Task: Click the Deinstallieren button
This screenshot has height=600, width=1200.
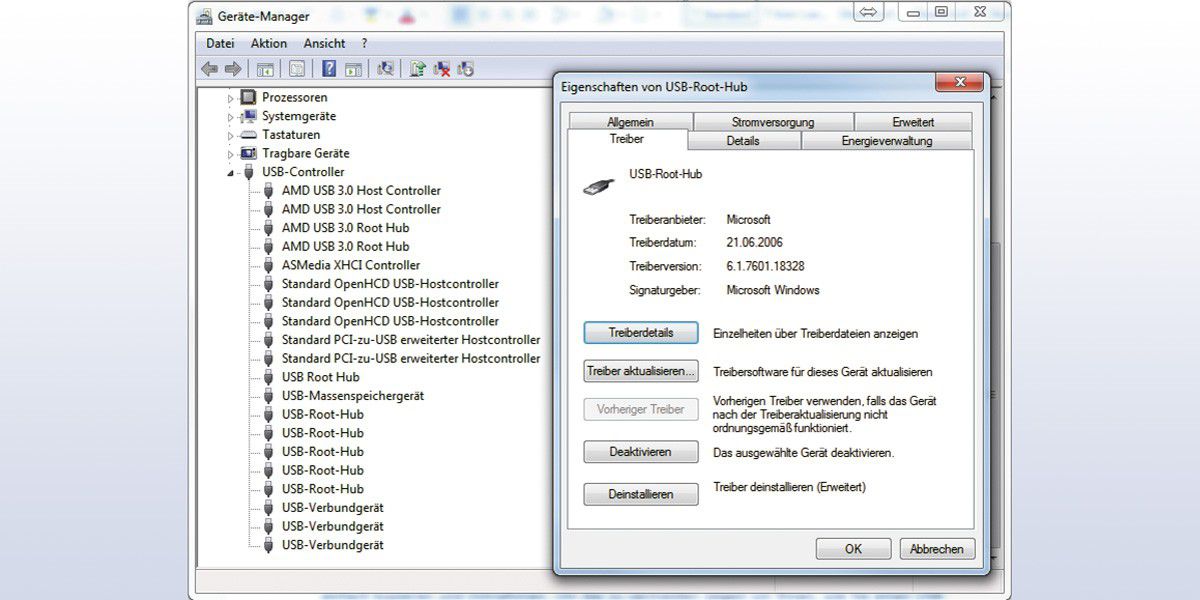Action: (641, 494)
